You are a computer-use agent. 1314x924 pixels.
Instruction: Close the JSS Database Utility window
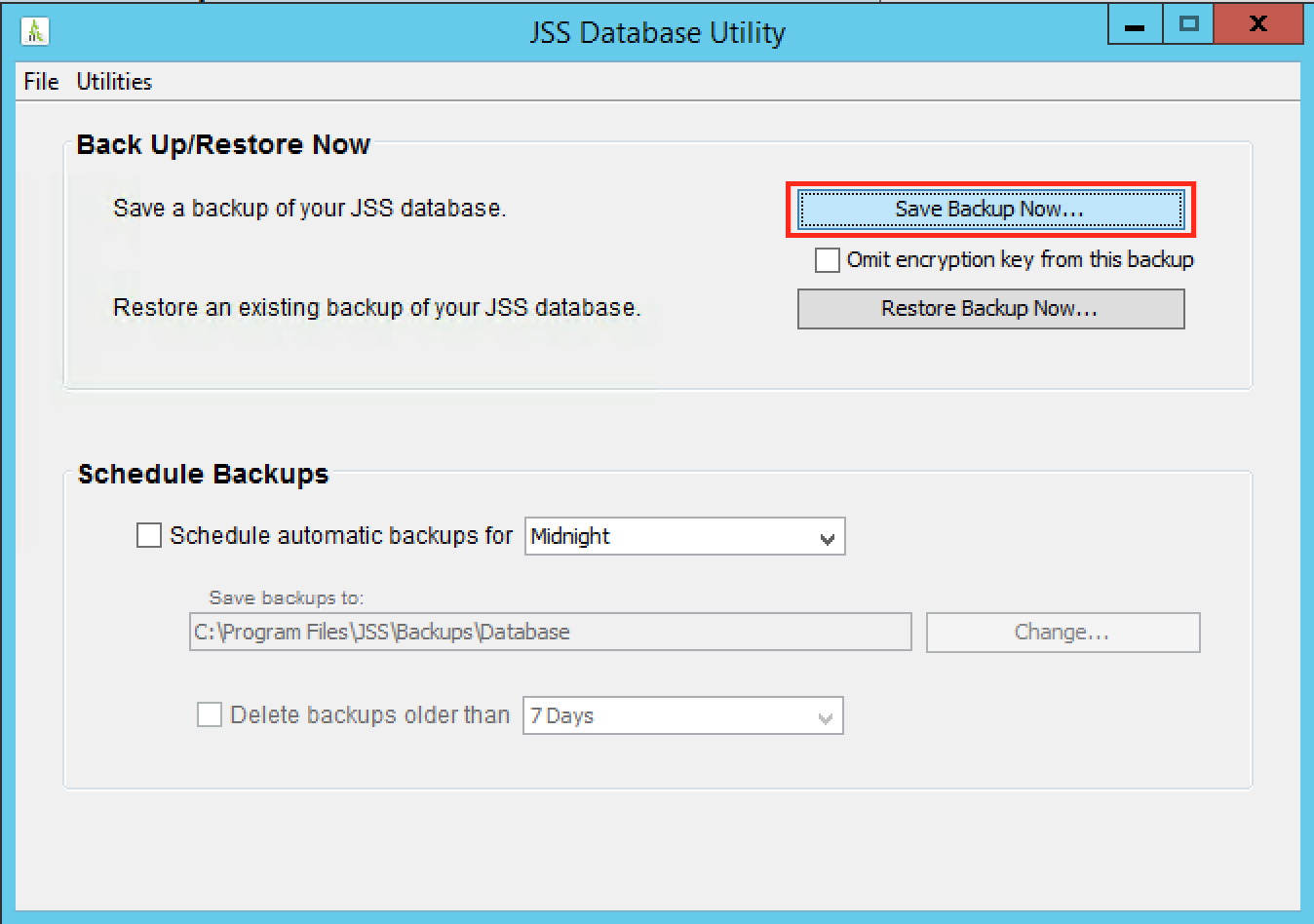click(x=1257, y=26)
